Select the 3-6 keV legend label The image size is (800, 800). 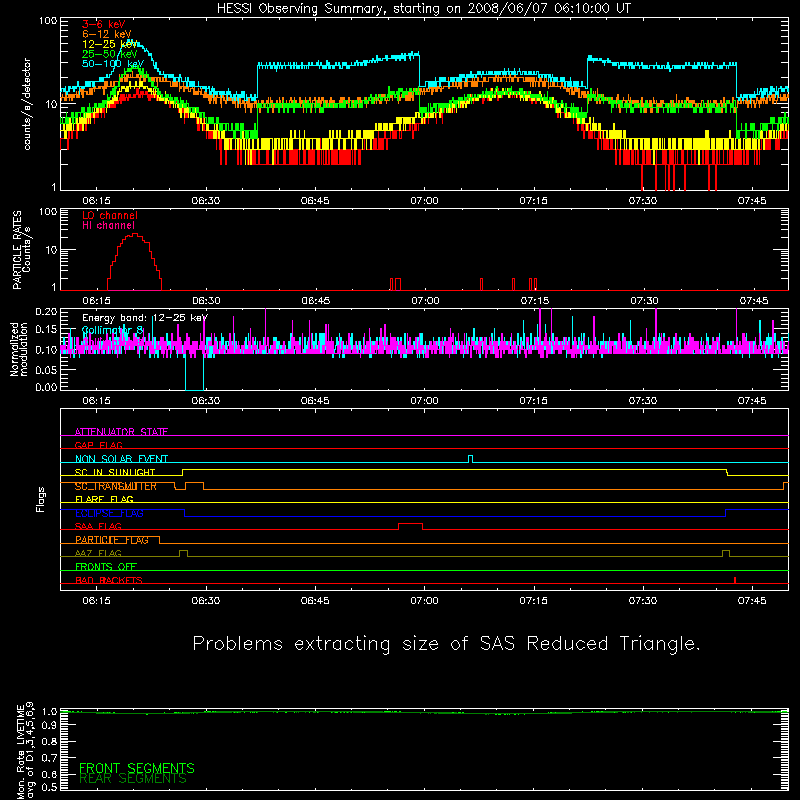point(104,24)
